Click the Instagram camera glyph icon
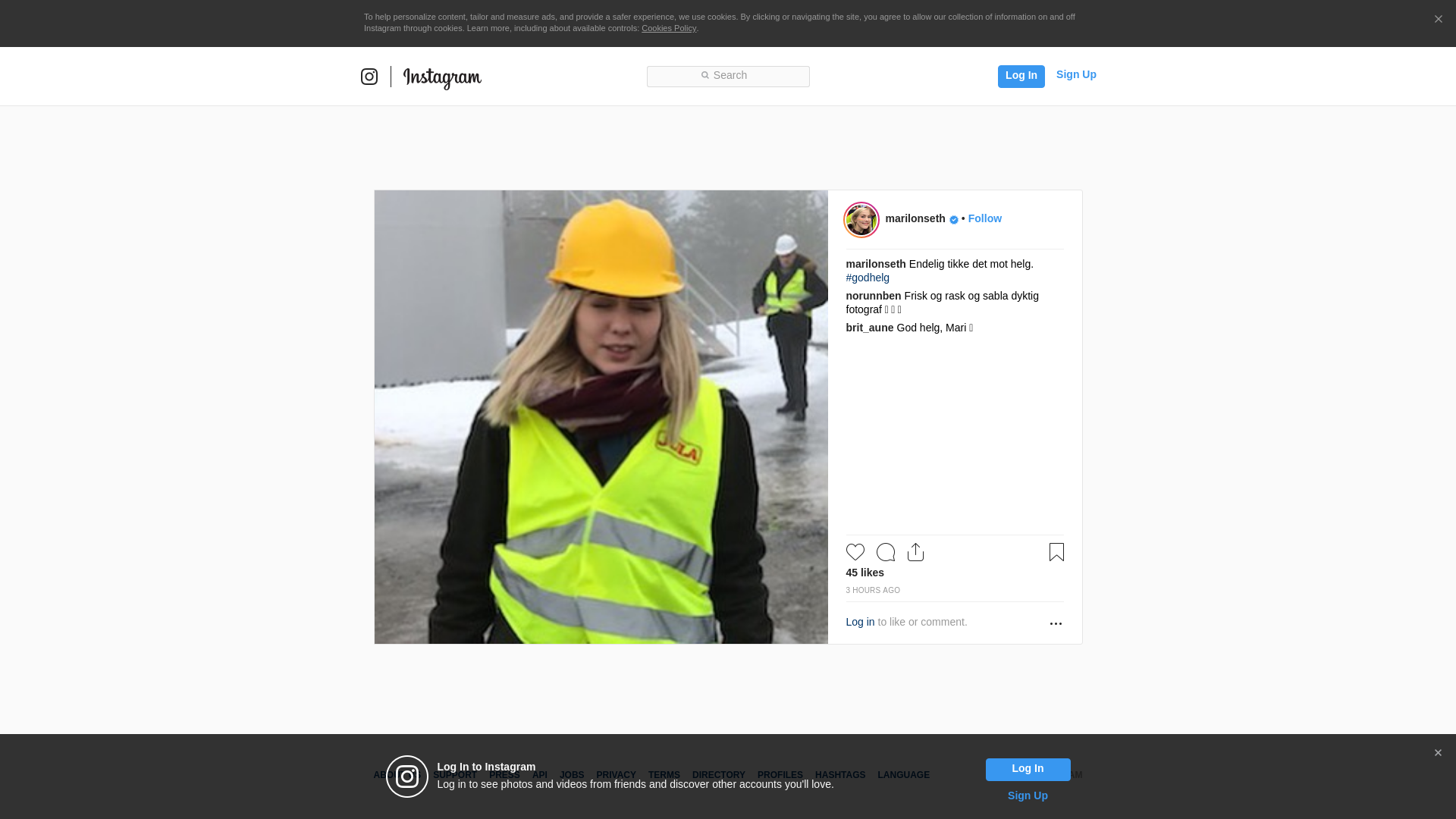Screen dimensions: 1456x819 (x=369, y=77)
